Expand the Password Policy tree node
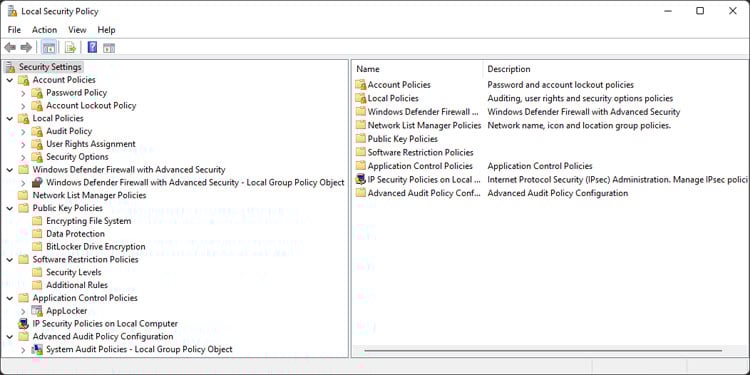This screenshot has width=750, height=375. [x=23, y=93]
